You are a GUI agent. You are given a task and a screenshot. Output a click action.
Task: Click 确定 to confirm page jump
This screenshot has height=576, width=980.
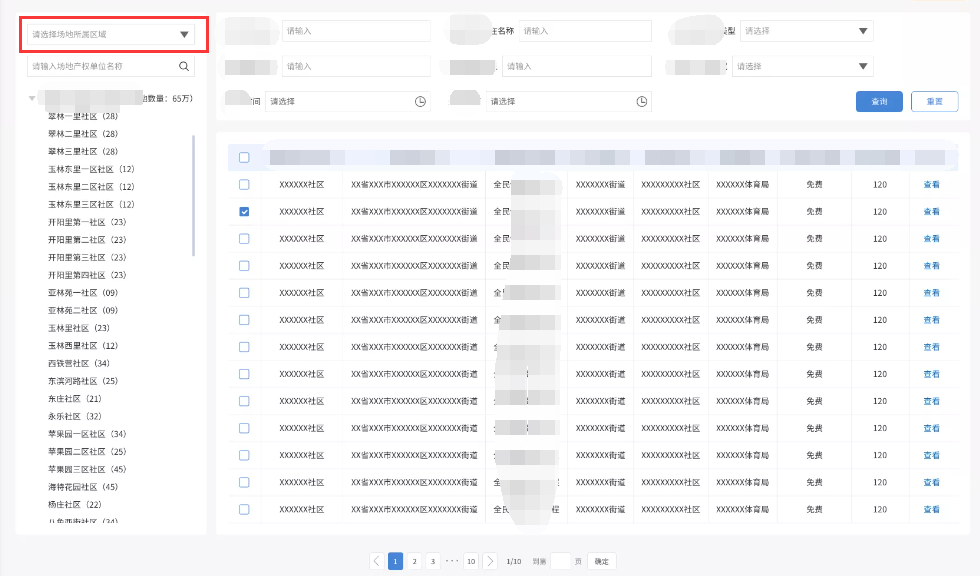click(x=602, y=561)
